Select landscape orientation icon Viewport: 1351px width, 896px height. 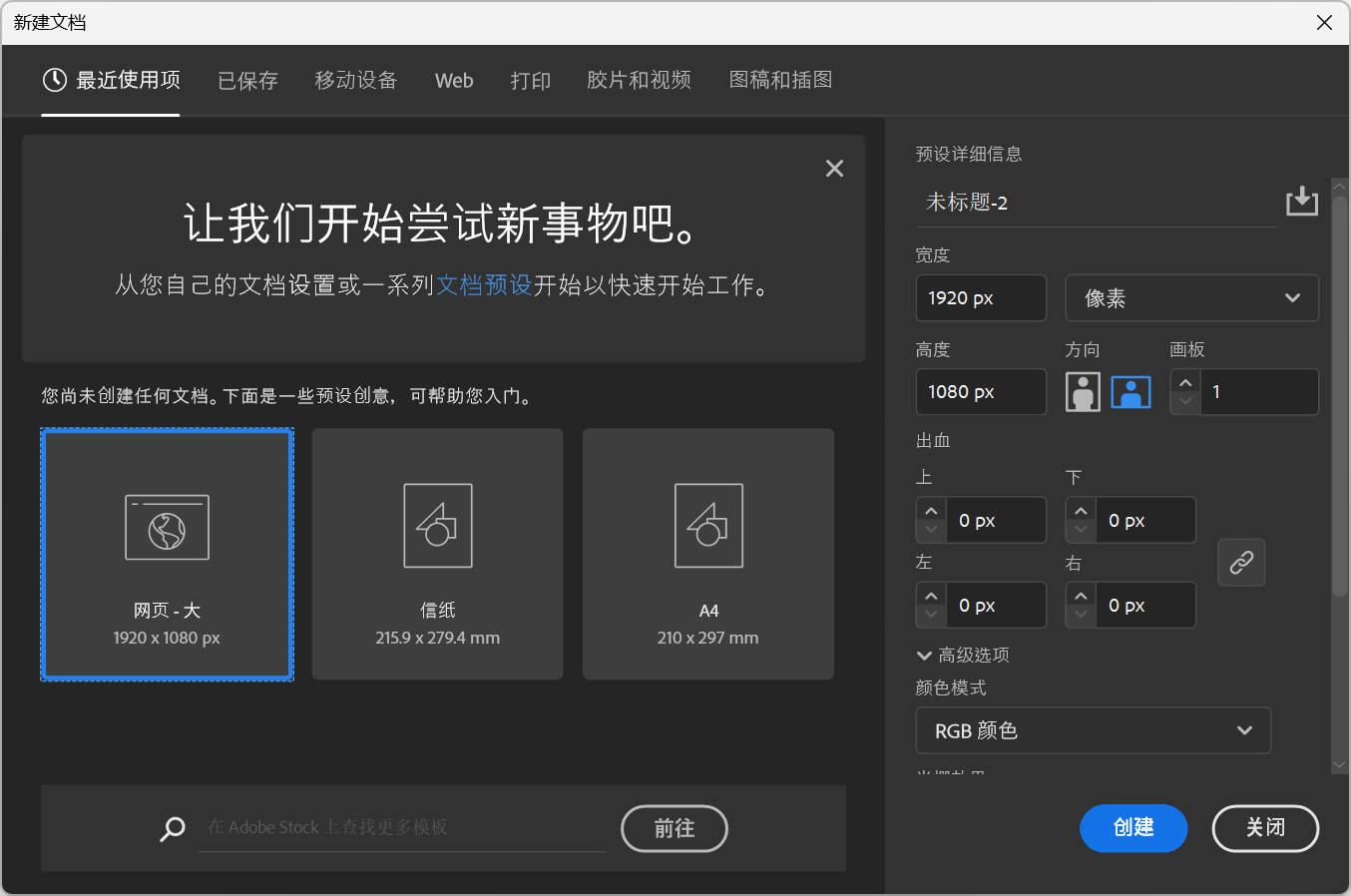[x=1130, y=392]
